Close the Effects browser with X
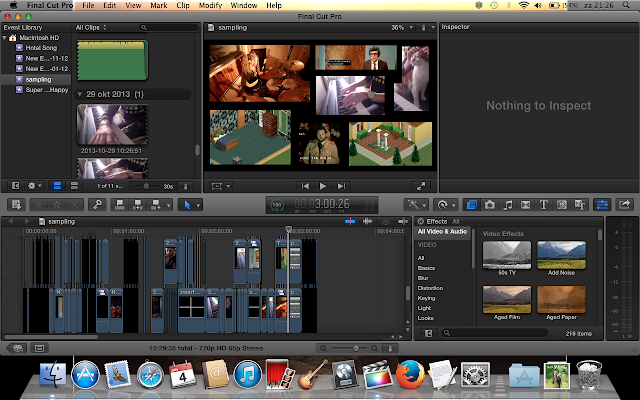Image resolution: width=640 pixels, height=400 pixels. coord(420,222)
